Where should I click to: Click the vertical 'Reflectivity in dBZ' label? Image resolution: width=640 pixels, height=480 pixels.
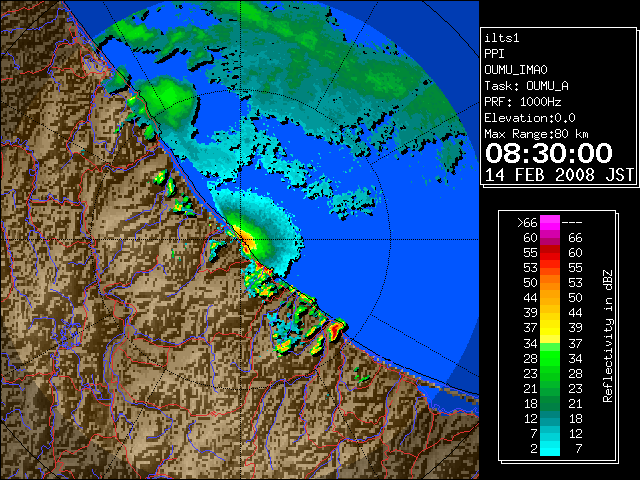608,336
